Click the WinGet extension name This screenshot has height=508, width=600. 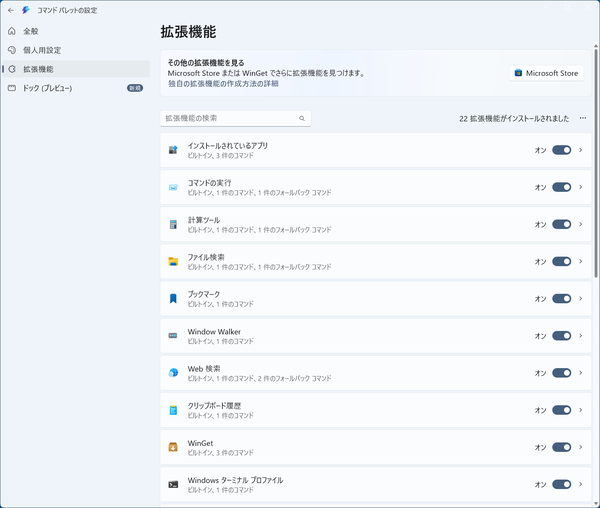pyautogui.click(x=200, y=443)
